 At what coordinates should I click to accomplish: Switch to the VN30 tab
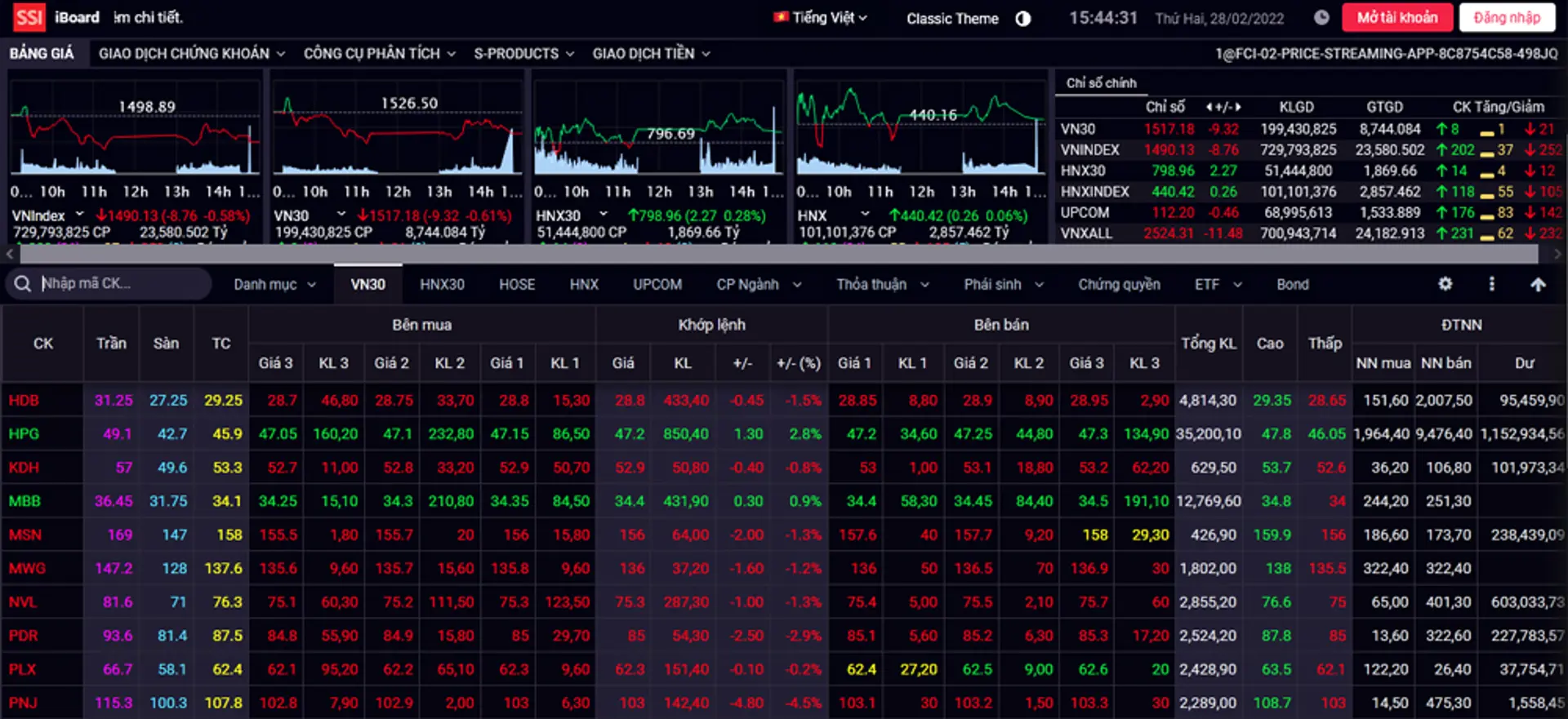tap(367, 285)
